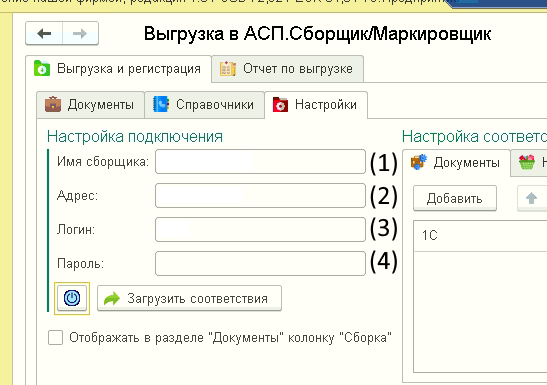Viewport: 547px width, 385px height.
Task: Click the briefcase icon on Документы tab
Action: (x=53, y=104)
